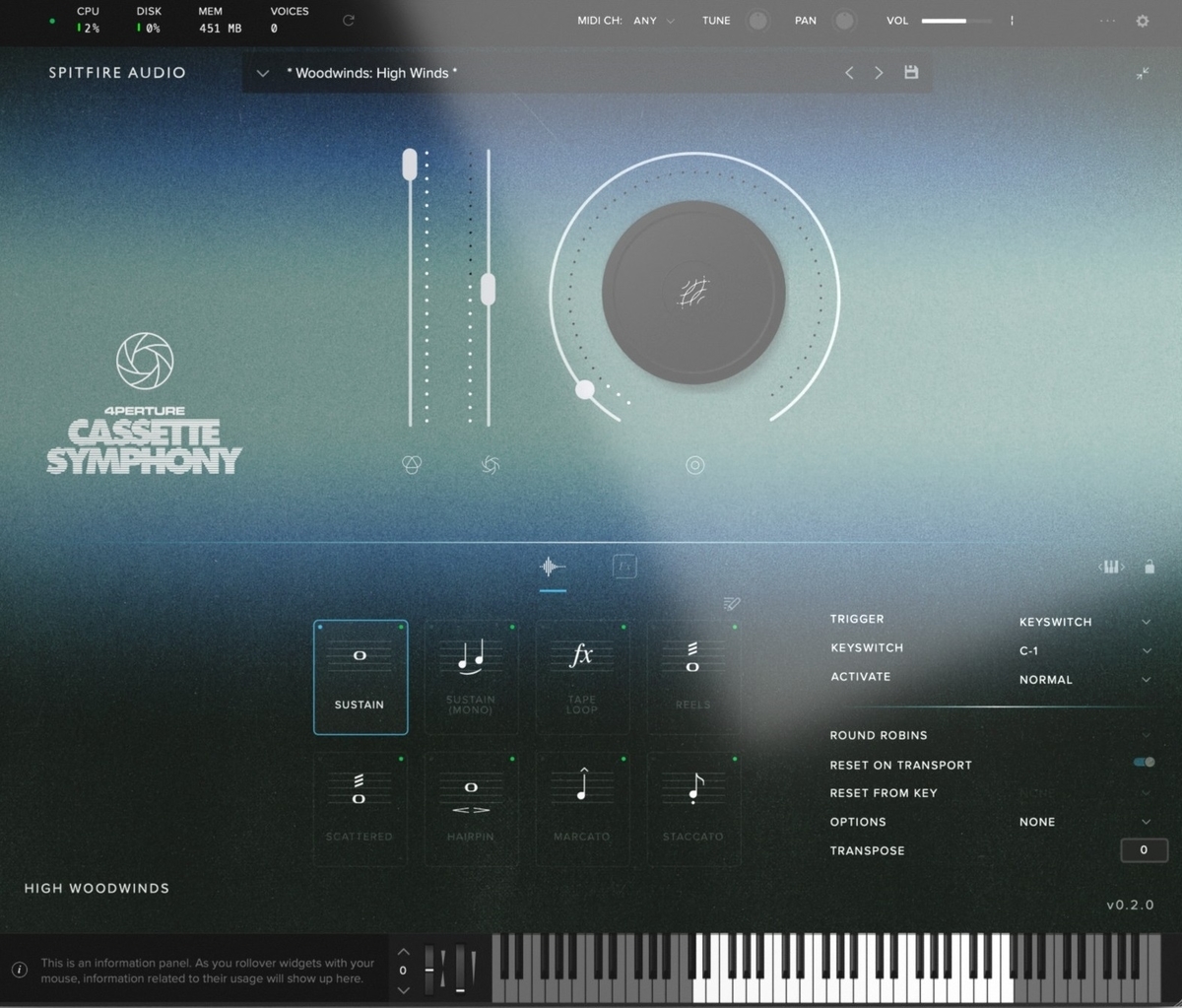Click the VOL slider bar
Image resolution: width=1182 pixels, height=1008 pixels.
957,21
